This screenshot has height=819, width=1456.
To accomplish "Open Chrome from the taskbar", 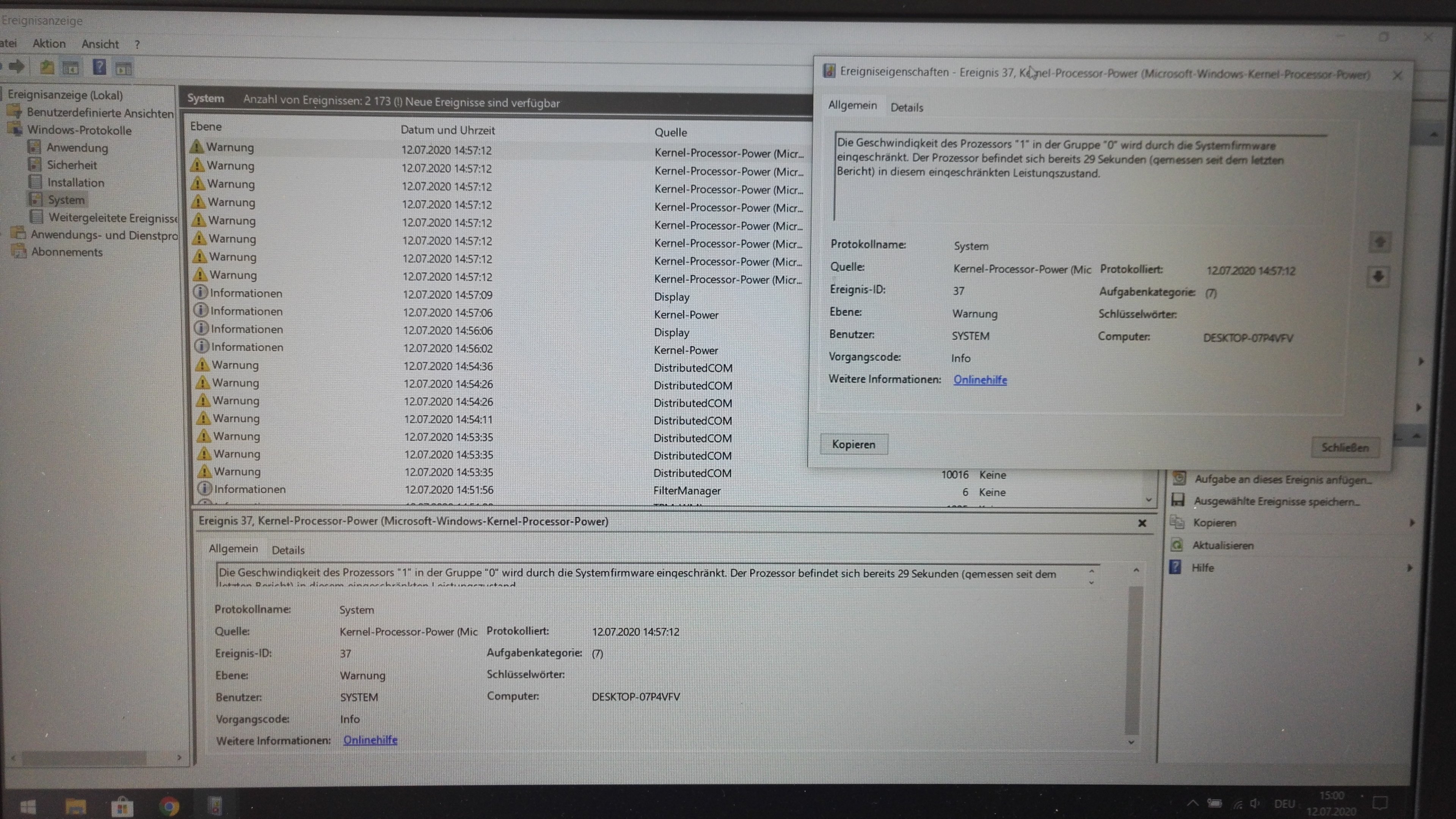I will coord(168,805).
